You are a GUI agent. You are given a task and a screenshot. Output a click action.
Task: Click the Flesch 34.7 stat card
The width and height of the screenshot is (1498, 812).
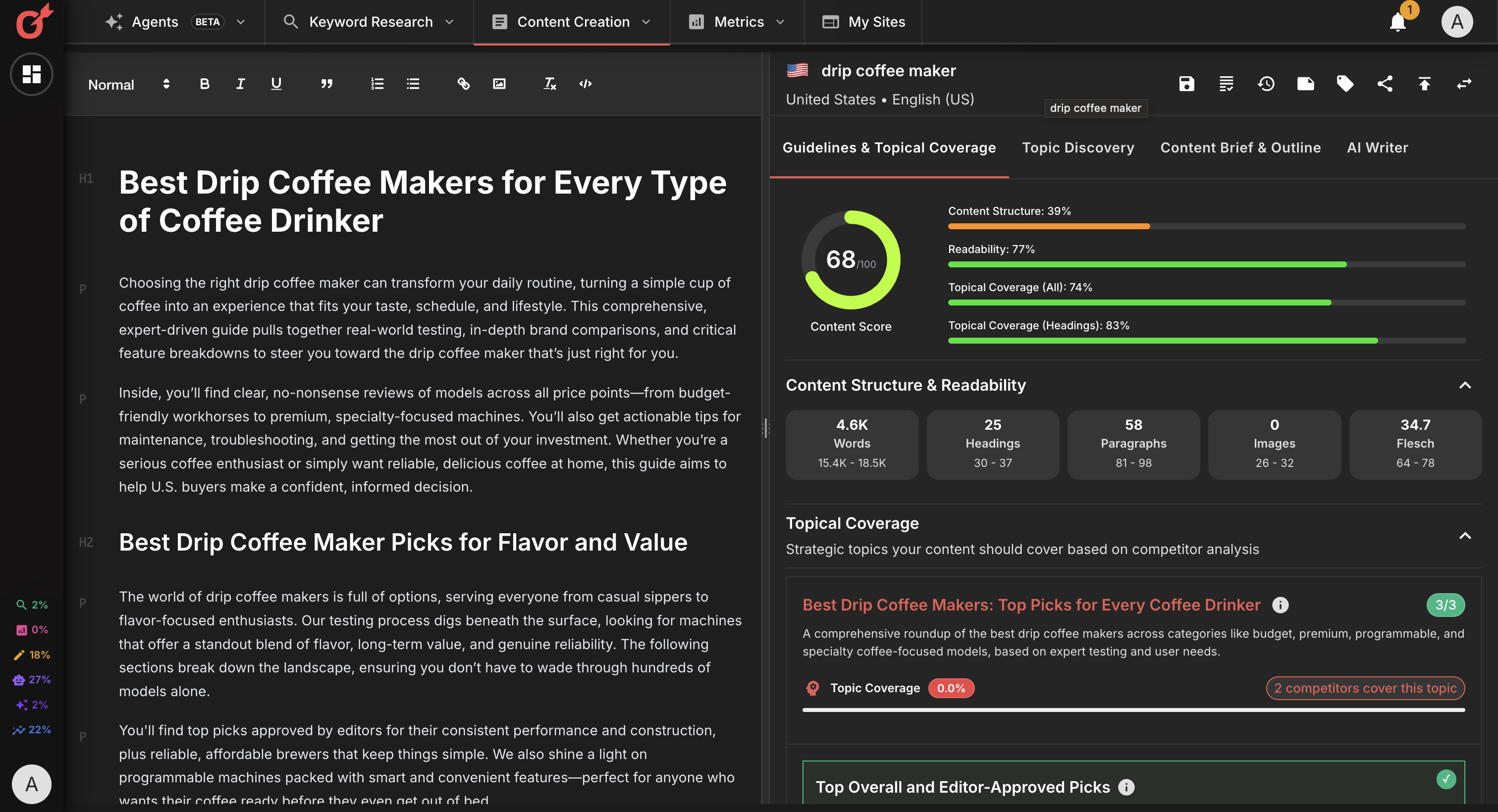[1415, 445]
